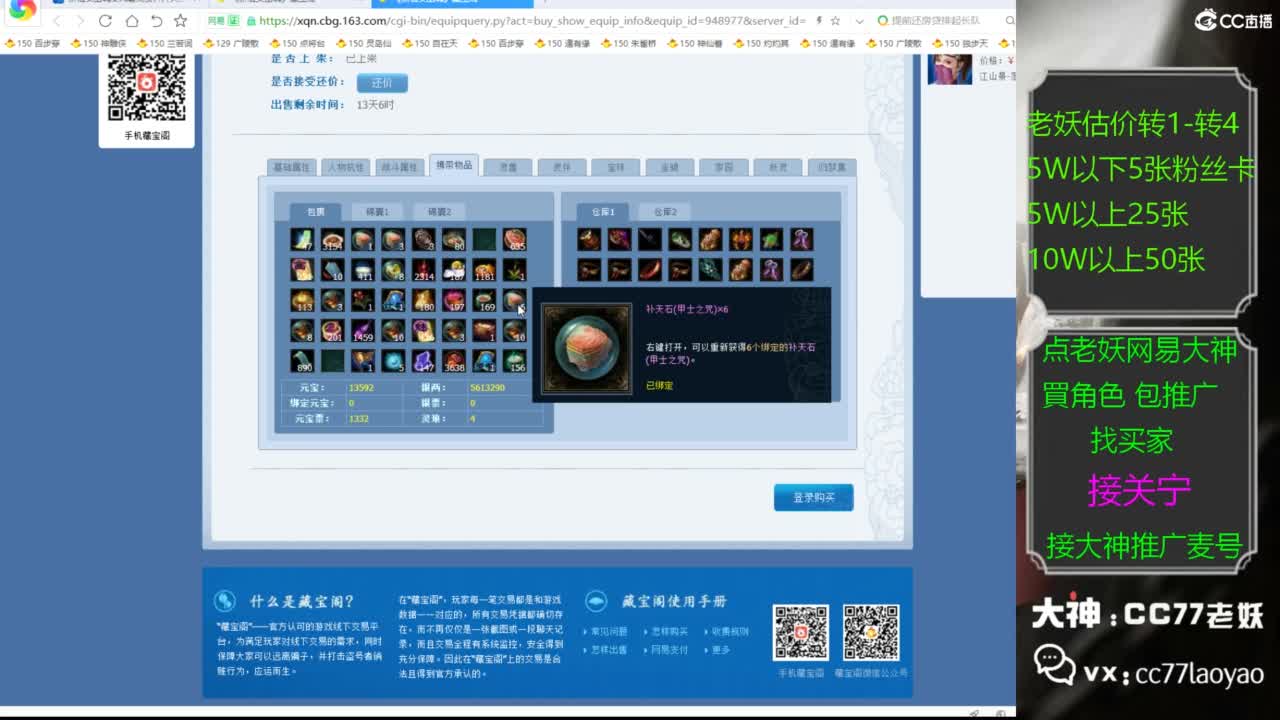Pick the inventory item with count 201
Screen dimensions: 1280x720
pyautogui.click(x=332, y=330)
